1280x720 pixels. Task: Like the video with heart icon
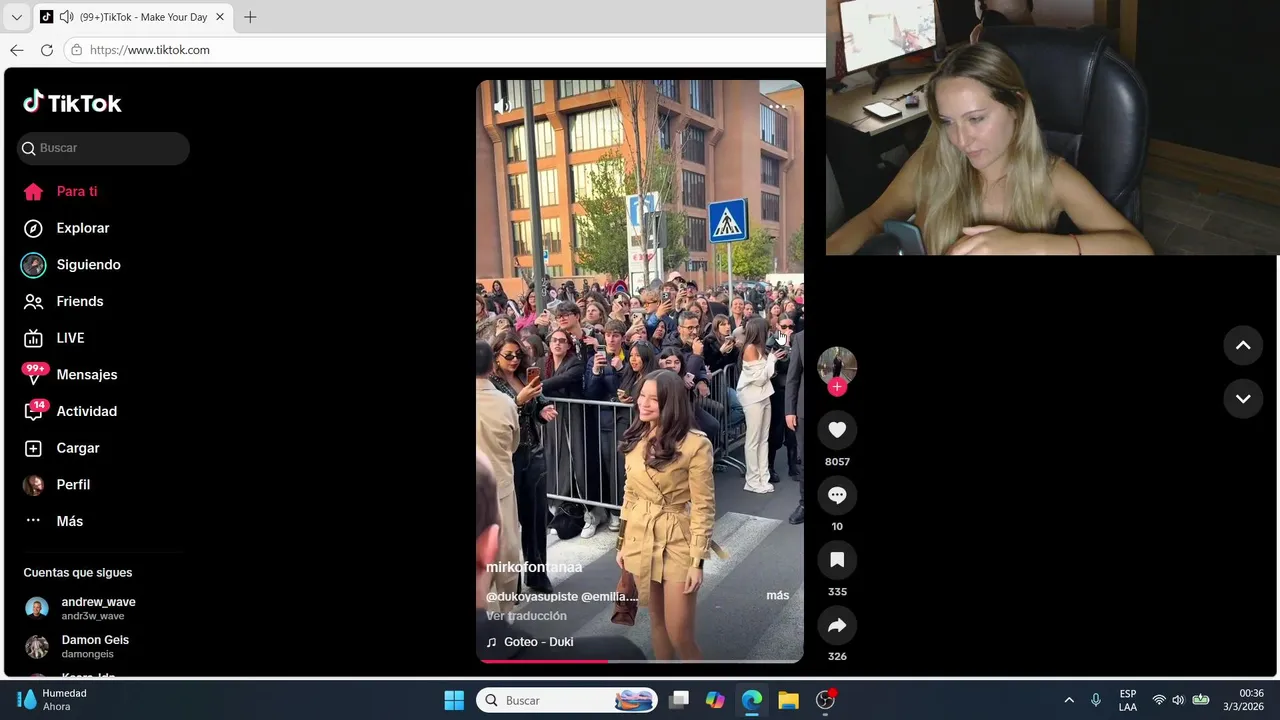pyautogui.click(x=837, y=430)
